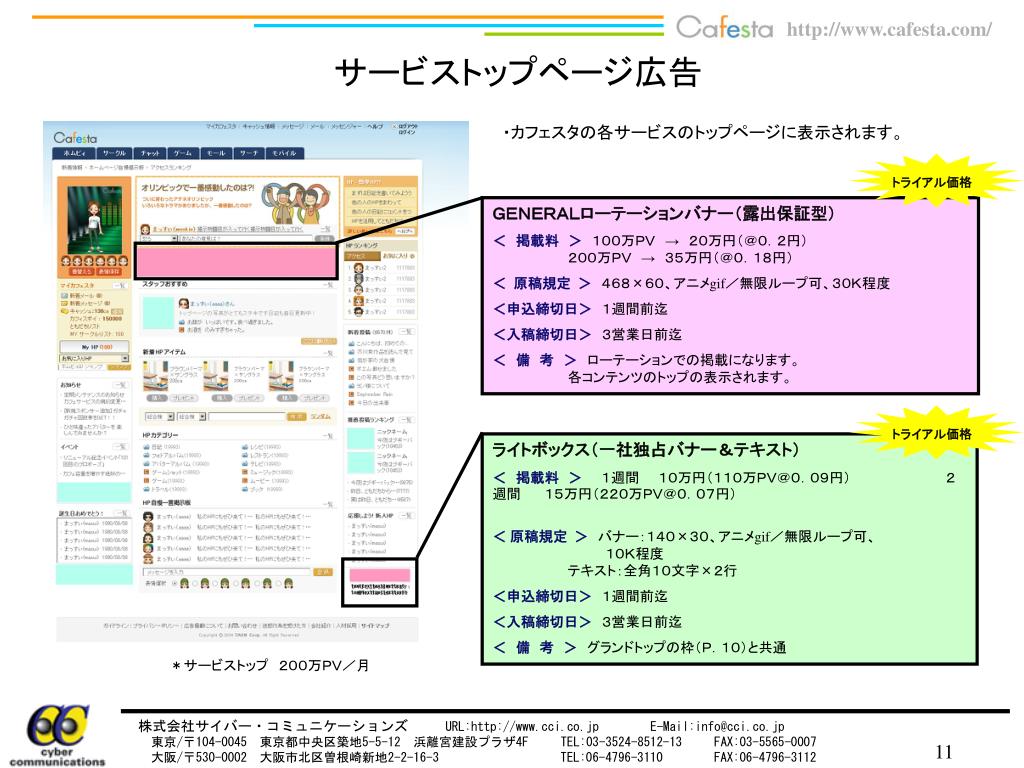Click the ランダム link
The image size is (1024, 768).
pos(320,417)
